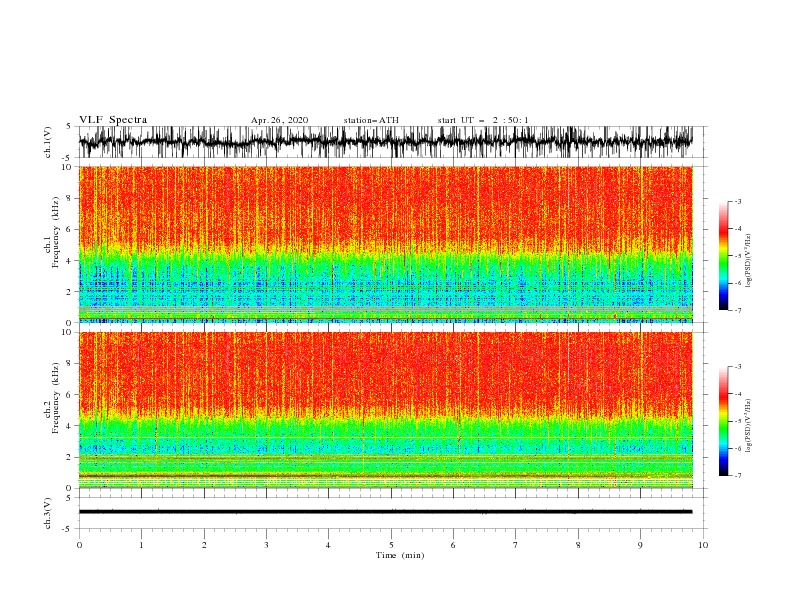This screenshot has width=792, height=612.
Task: Click the "2" tick on ch.1 frequency axis
Action: (x=69, y=292)
